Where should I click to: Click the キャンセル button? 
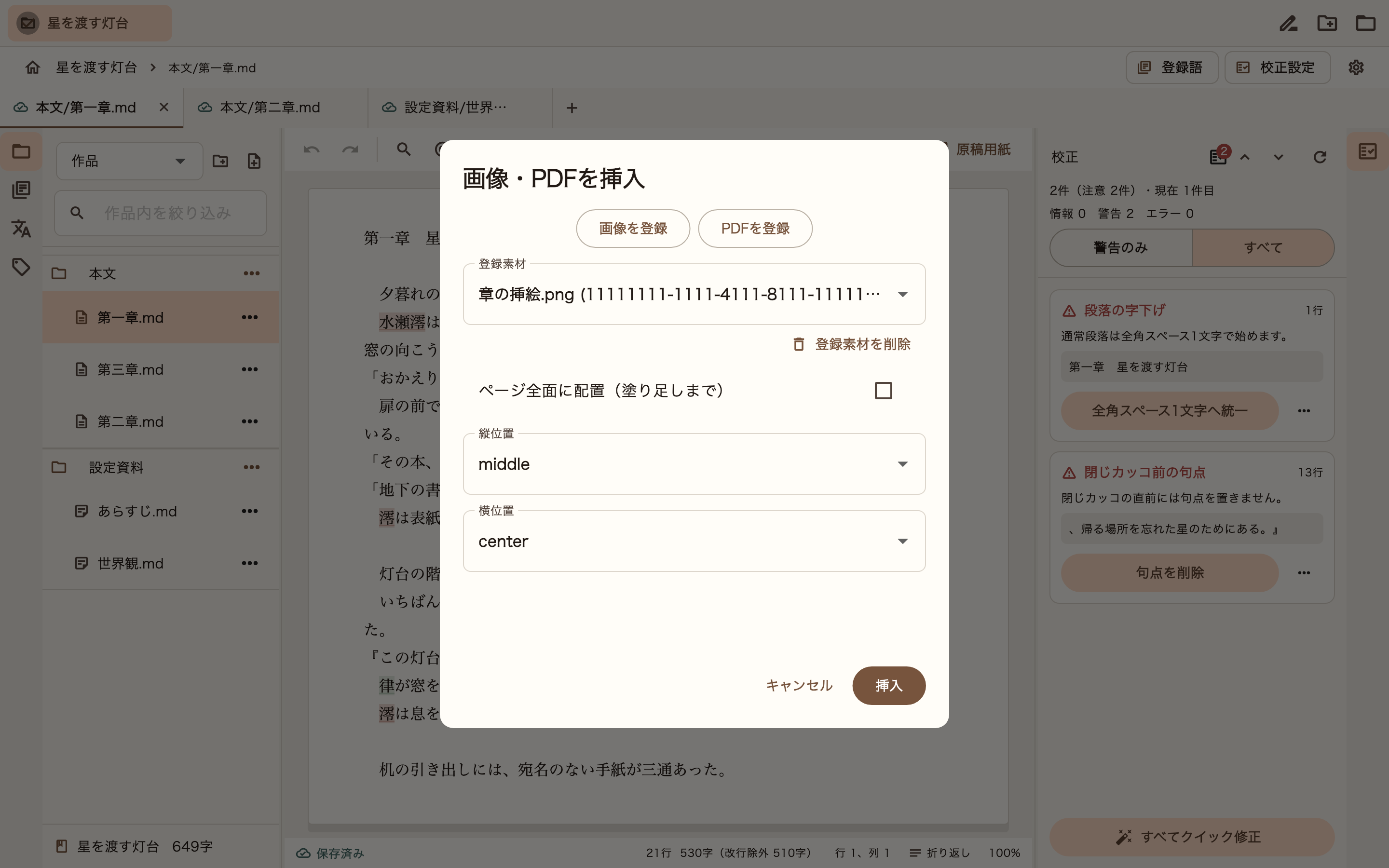click(x=799, y=685)
